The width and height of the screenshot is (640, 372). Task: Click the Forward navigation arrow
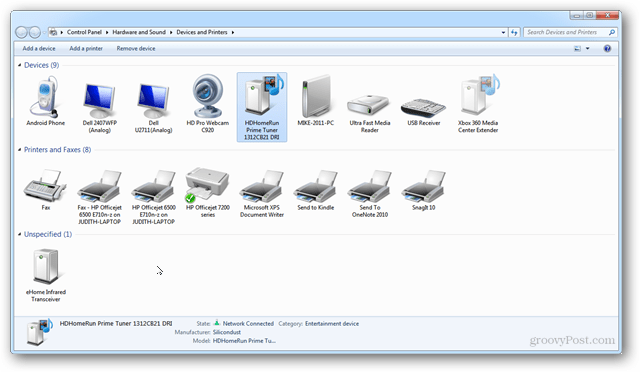pos(35,32)
